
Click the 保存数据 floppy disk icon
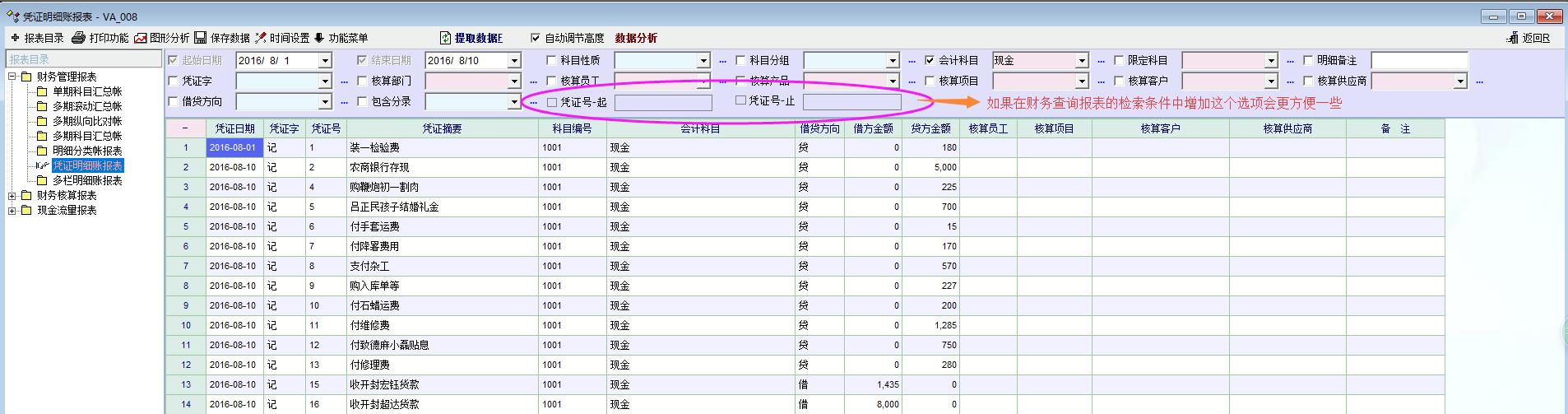pos(202,38)
